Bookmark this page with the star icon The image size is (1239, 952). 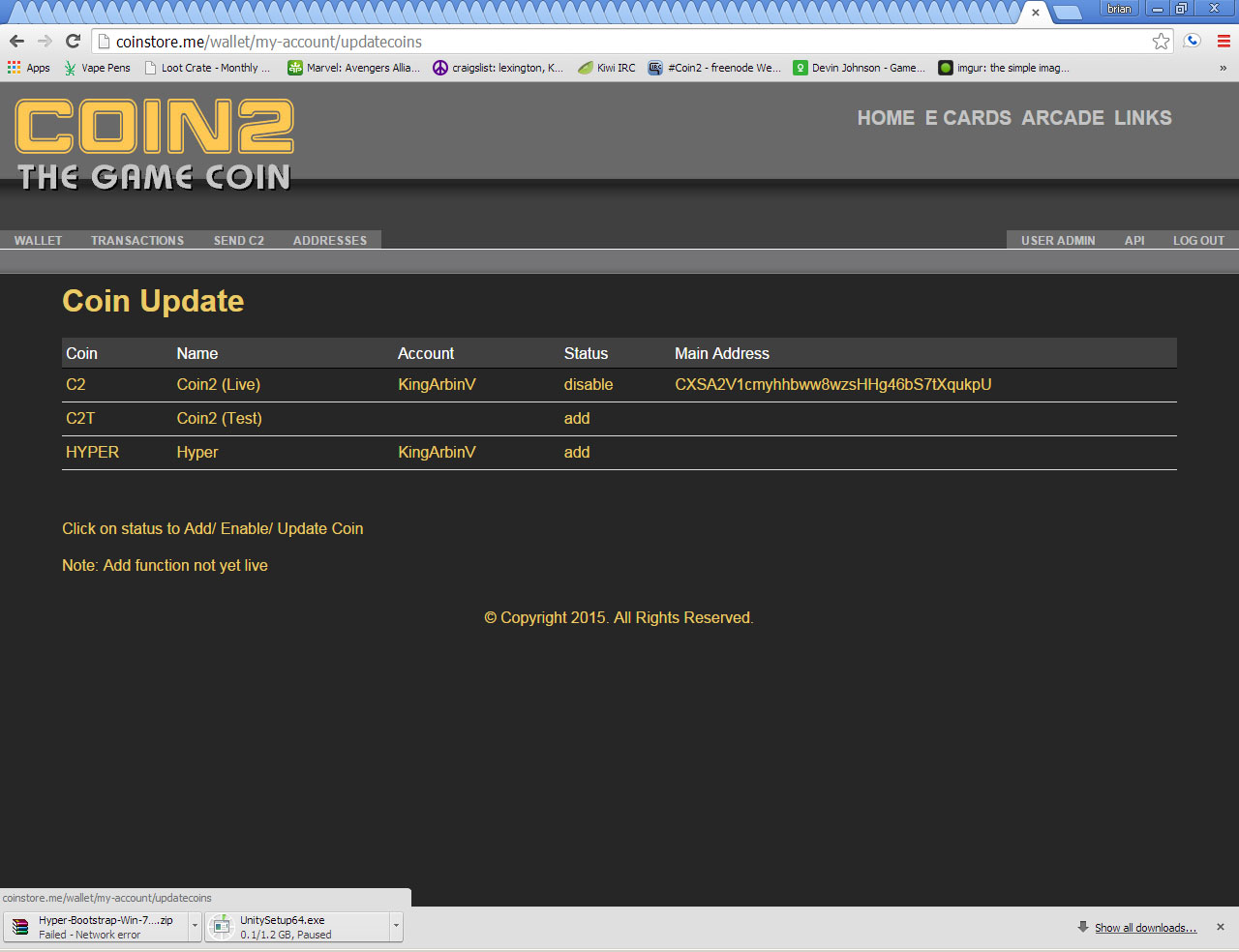1161,42
